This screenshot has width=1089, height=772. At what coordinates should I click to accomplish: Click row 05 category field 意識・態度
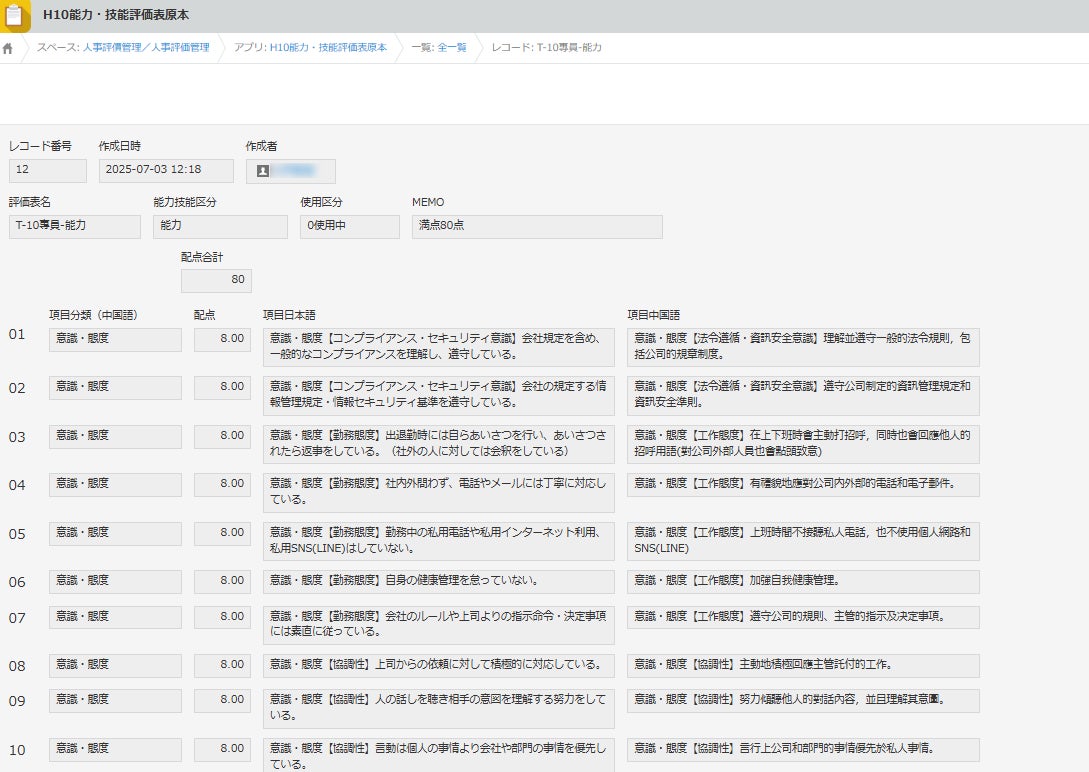coord(115,533)
